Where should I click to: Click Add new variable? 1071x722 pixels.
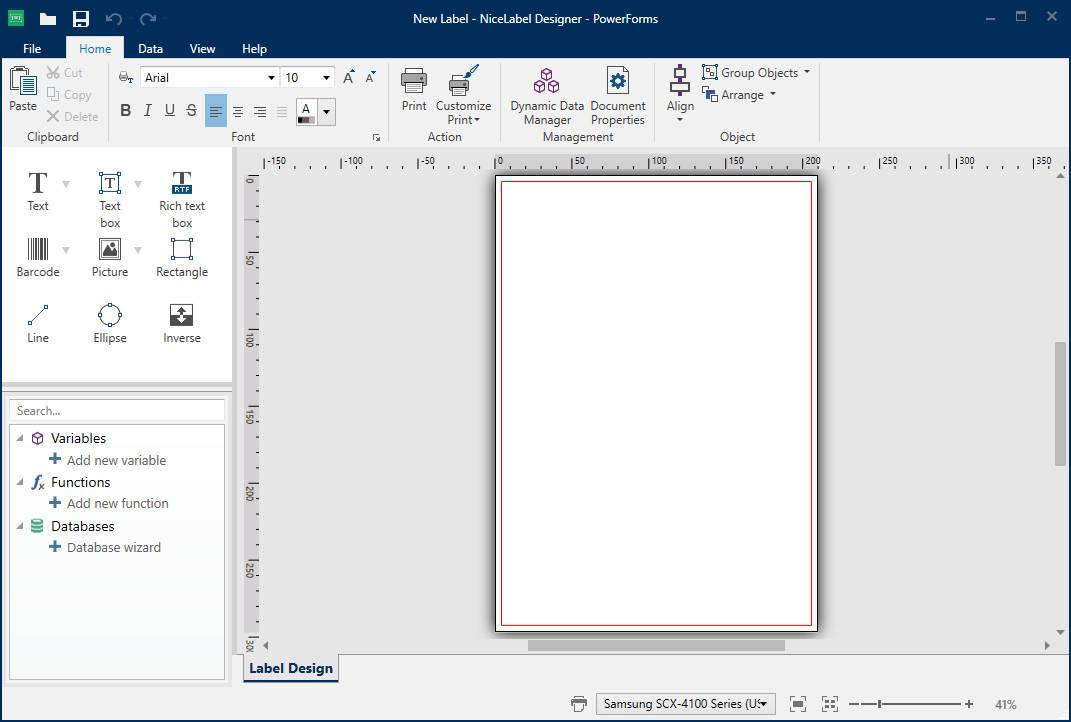108,460
